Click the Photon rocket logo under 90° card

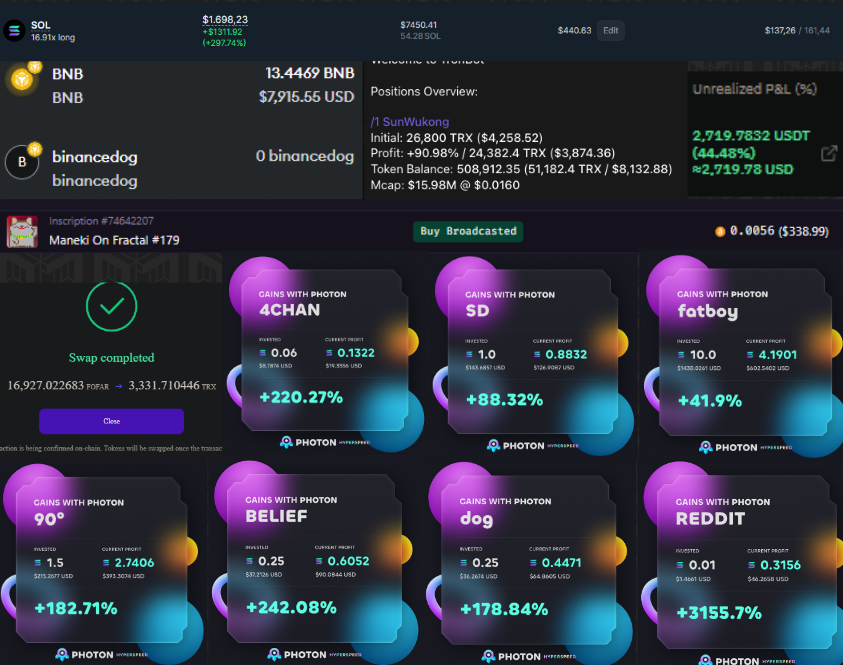click(x=62, y=654)
